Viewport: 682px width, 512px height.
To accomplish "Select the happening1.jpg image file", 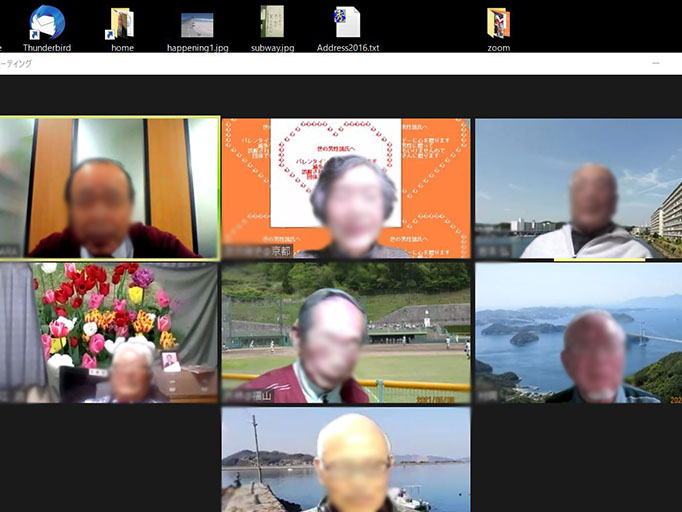I will pyautogui.click(x=197, y=25).
